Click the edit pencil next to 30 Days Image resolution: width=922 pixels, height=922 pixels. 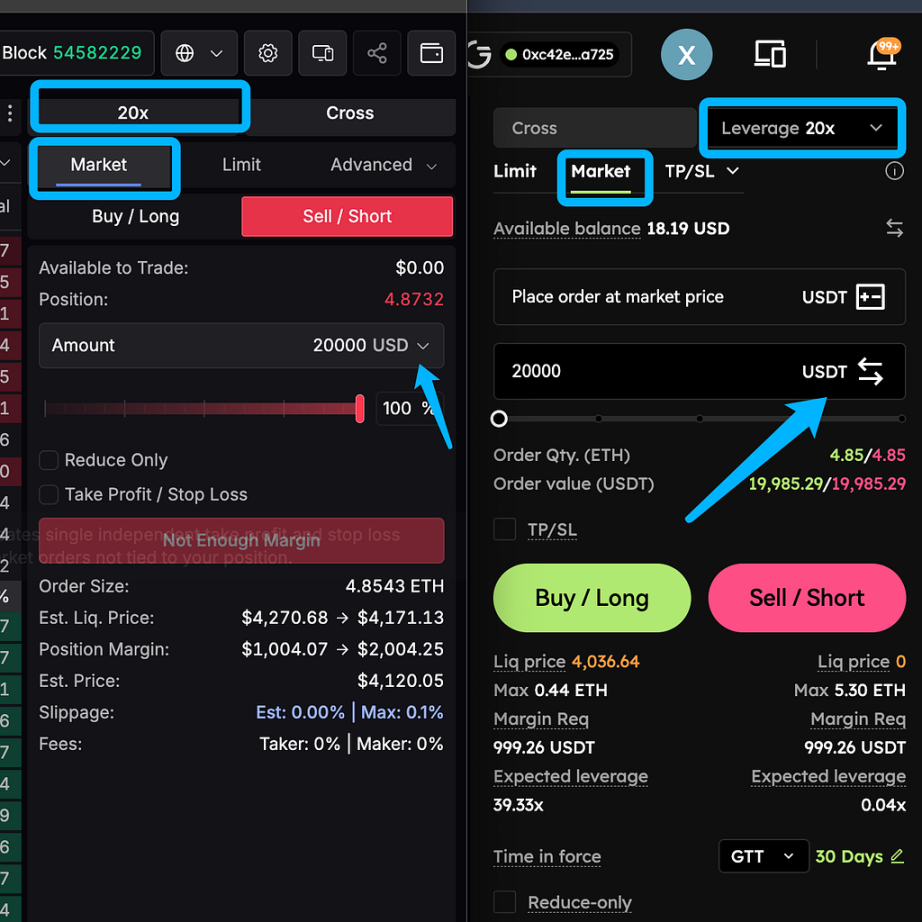[x=897, y=856]
